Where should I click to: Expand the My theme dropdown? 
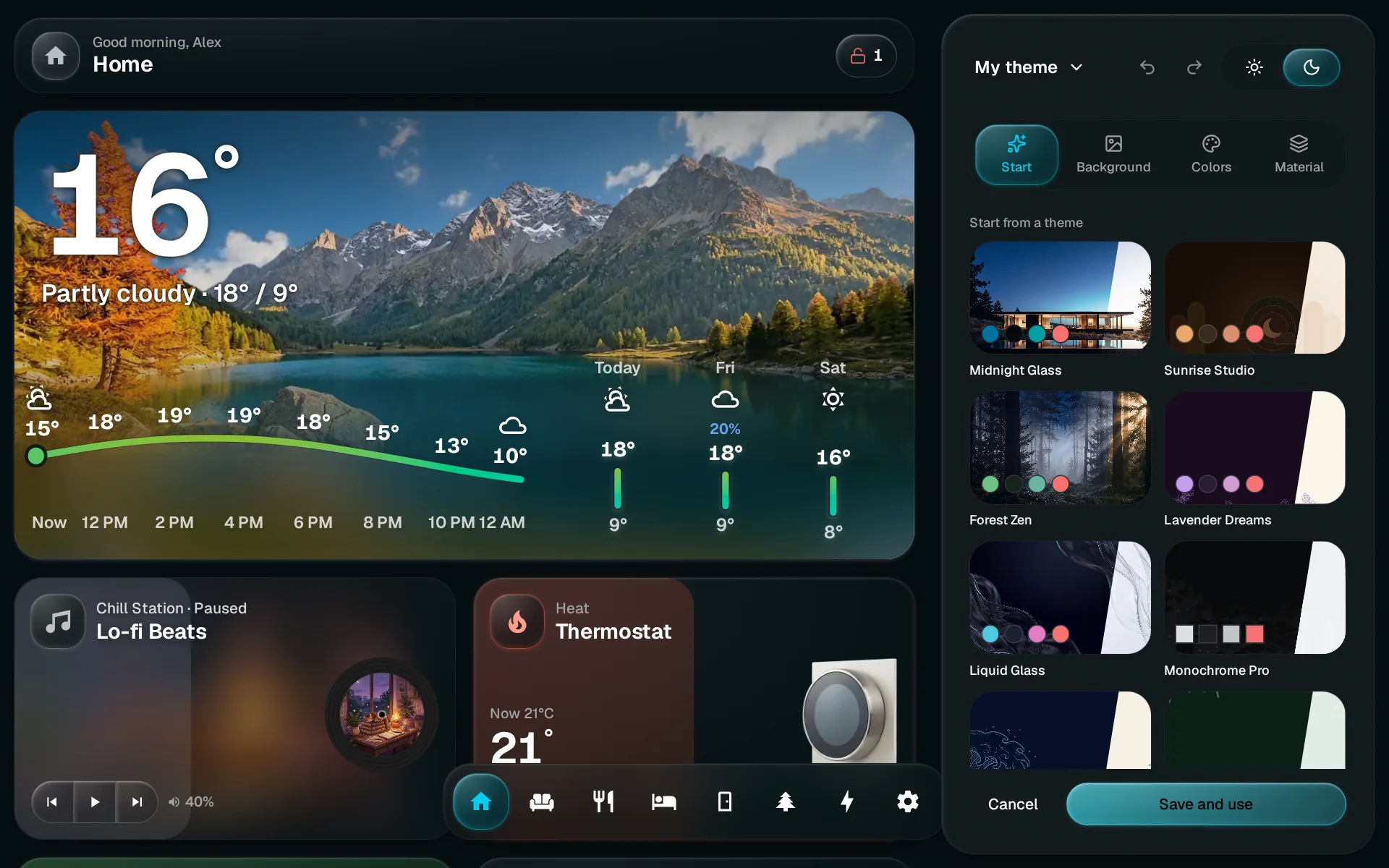[x=1029, y=67]
